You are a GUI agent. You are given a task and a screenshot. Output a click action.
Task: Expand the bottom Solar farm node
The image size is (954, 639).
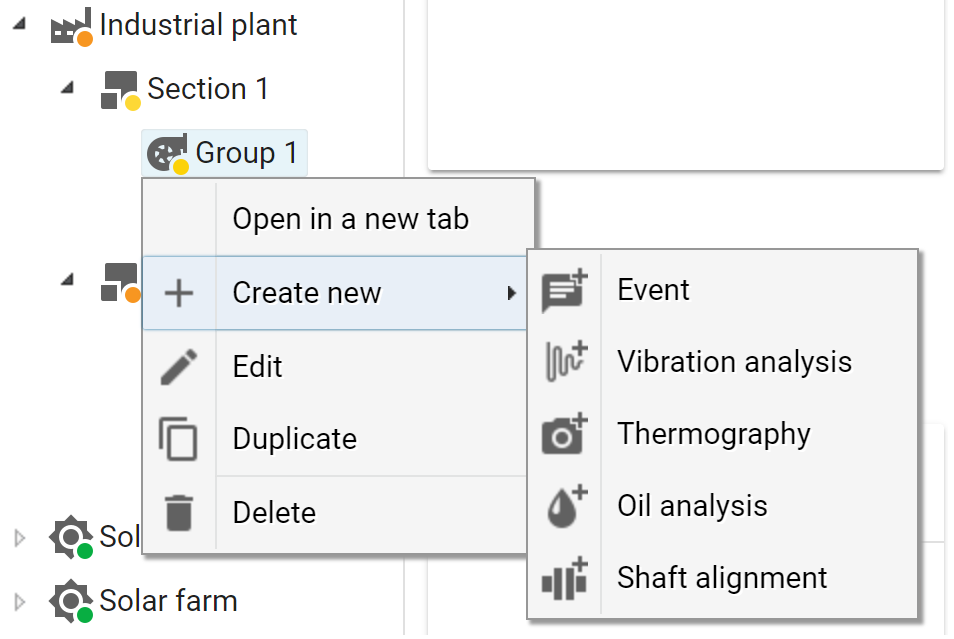18,601
